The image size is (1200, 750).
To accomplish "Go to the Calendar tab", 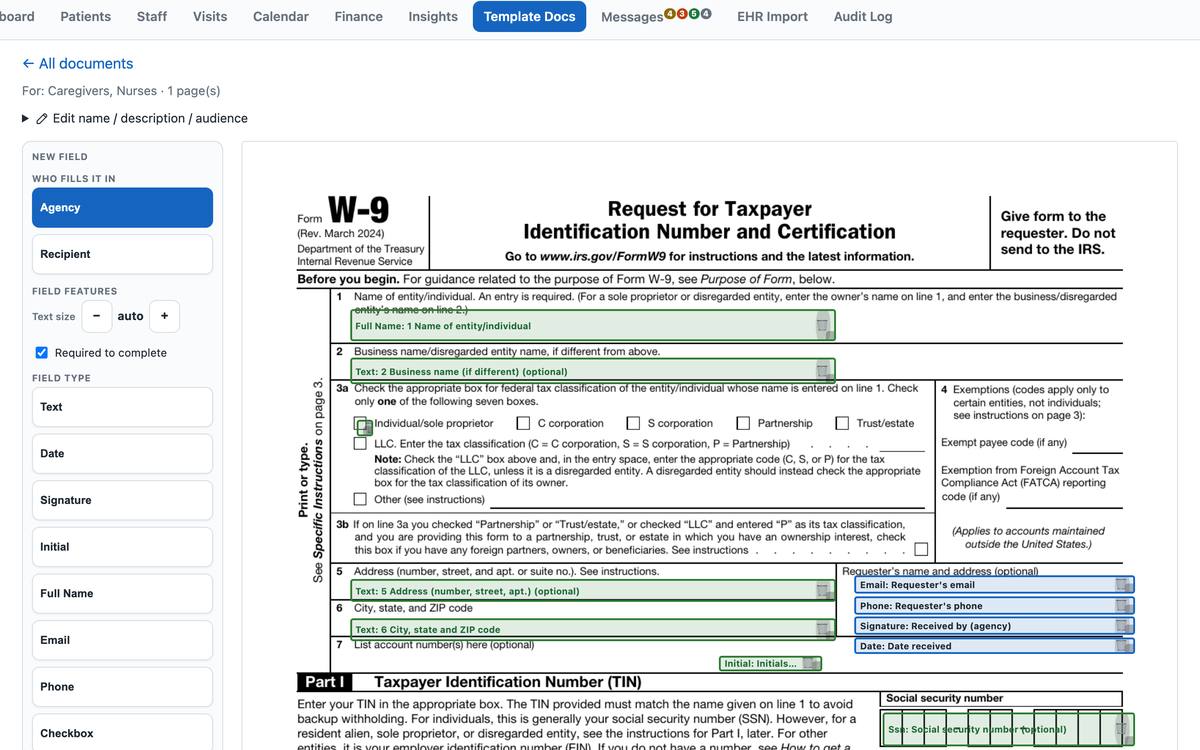I will pos(281,16).
